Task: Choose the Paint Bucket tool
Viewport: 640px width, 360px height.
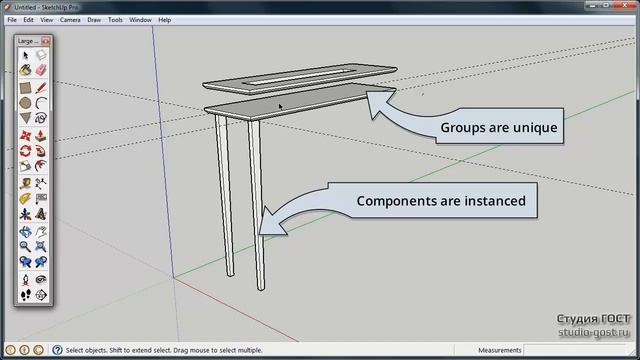Action: tap(25, 70)
